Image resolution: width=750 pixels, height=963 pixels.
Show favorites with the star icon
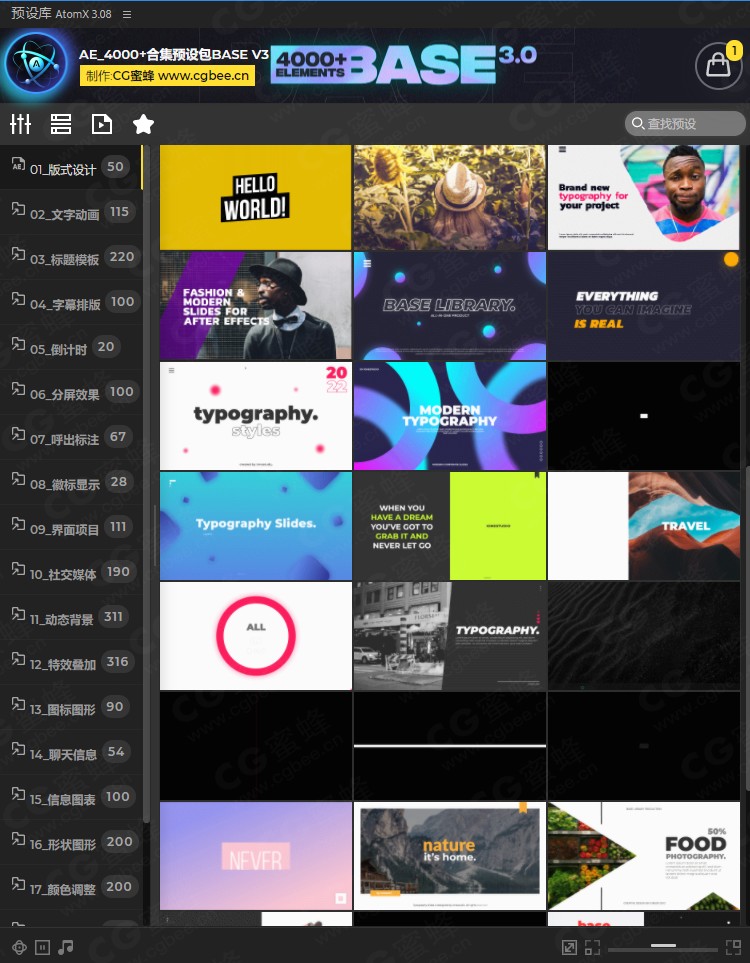[143, 124]
